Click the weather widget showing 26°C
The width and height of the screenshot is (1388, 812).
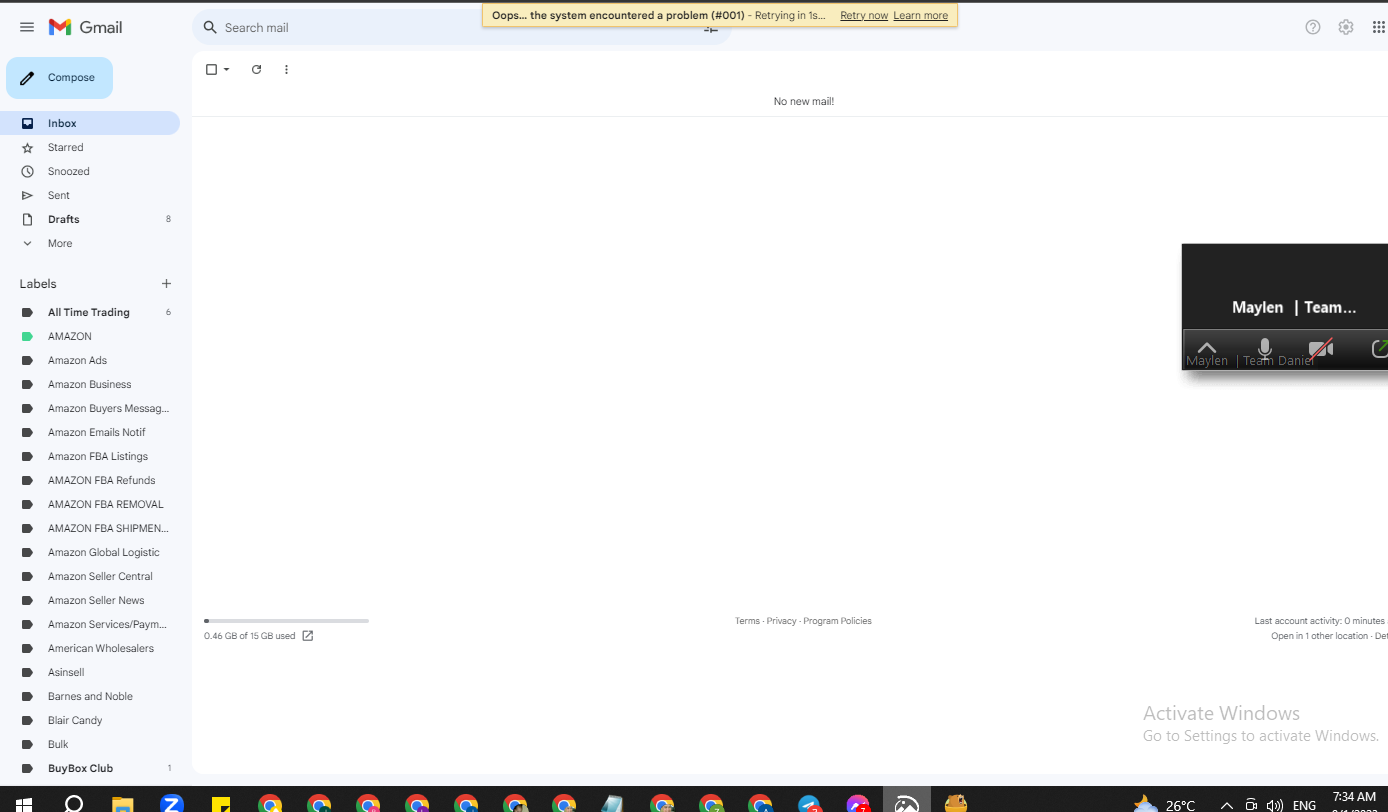[1164, 803]
